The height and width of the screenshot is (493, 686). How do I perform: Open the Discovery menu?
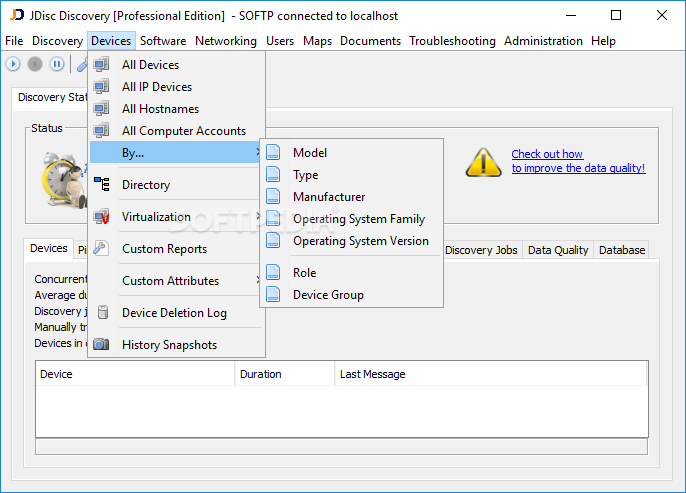coord(57,41)
